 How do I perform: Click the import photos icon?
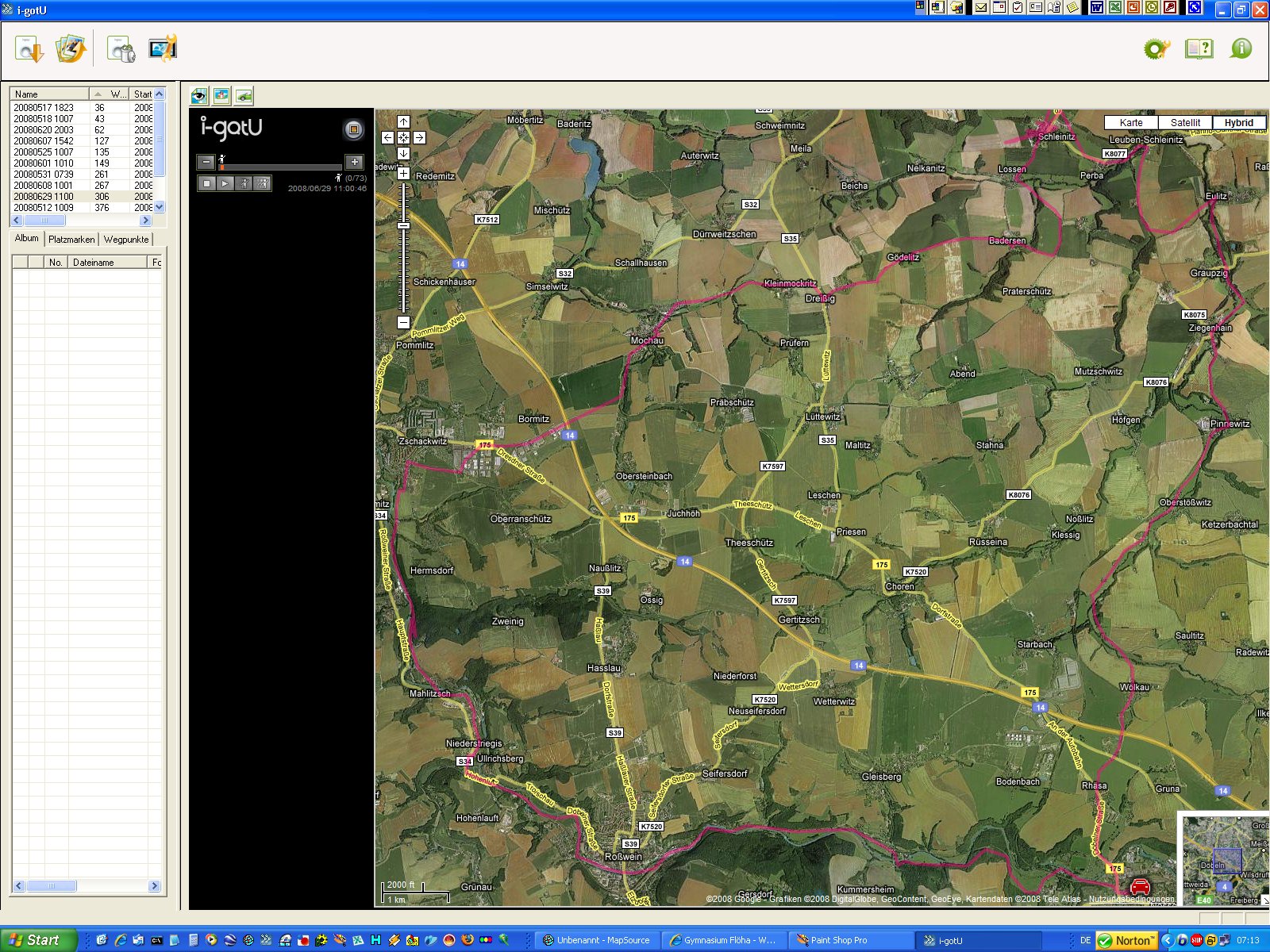70,48
